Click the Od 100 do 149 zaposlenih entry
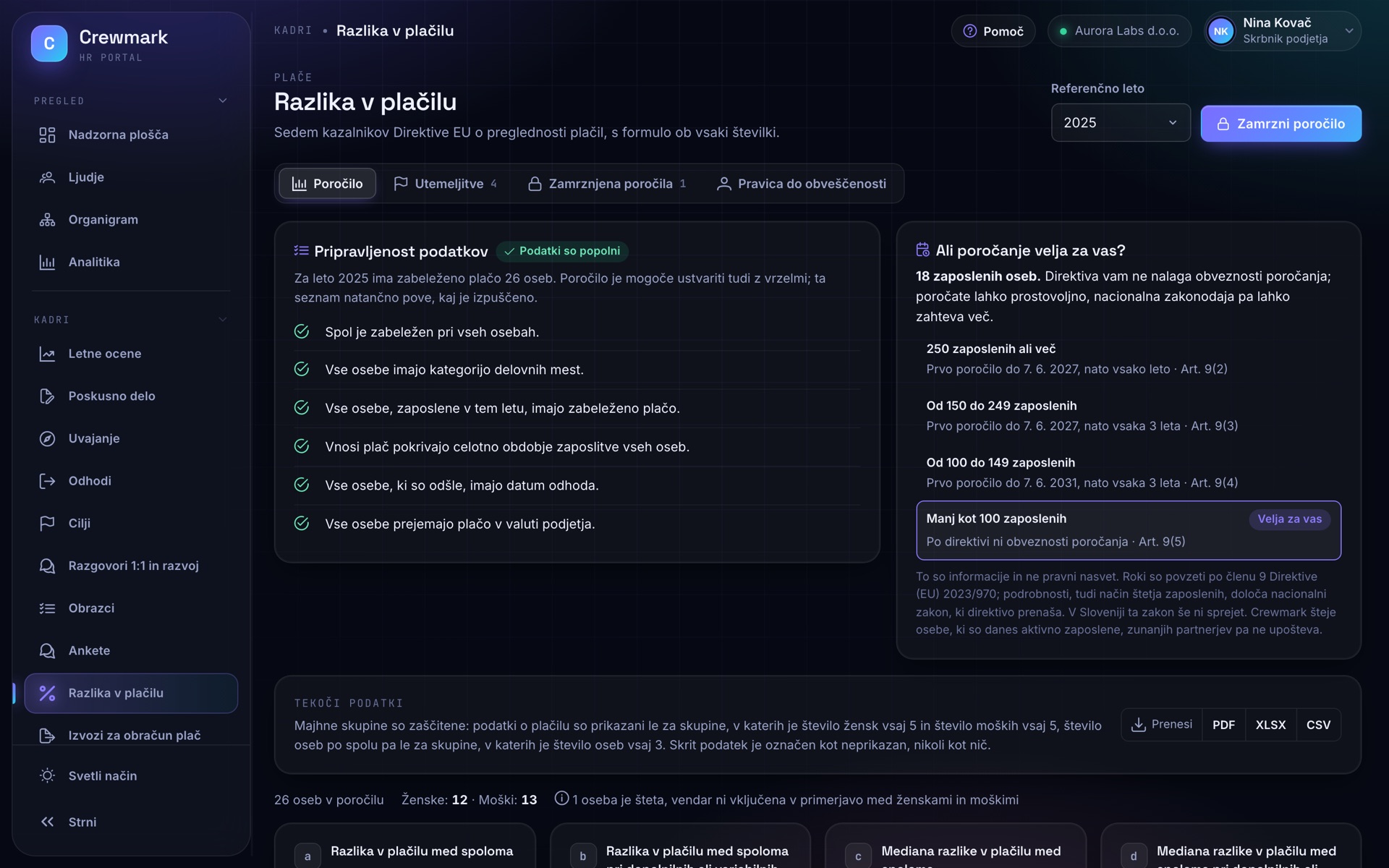The height and width of the screenshot is (868, 1389). pyautogui.click(x=1129, y=472)
